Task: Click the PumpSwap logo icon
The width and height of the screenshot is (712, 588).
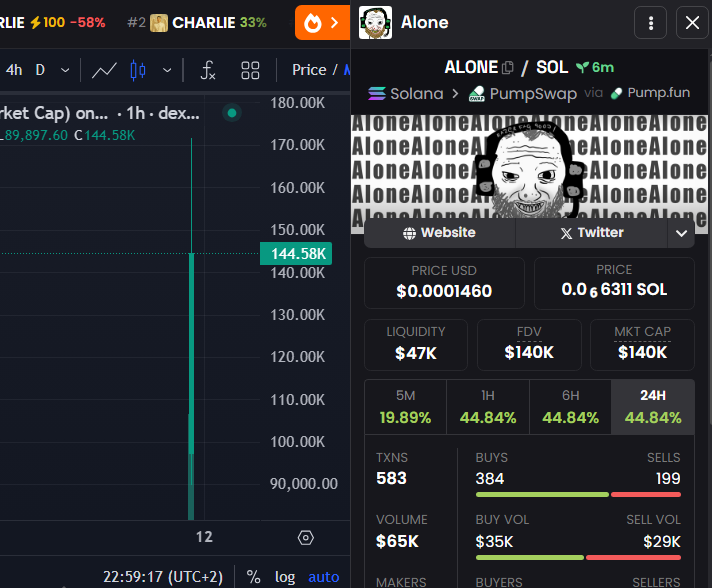Action: pos(477,94)
